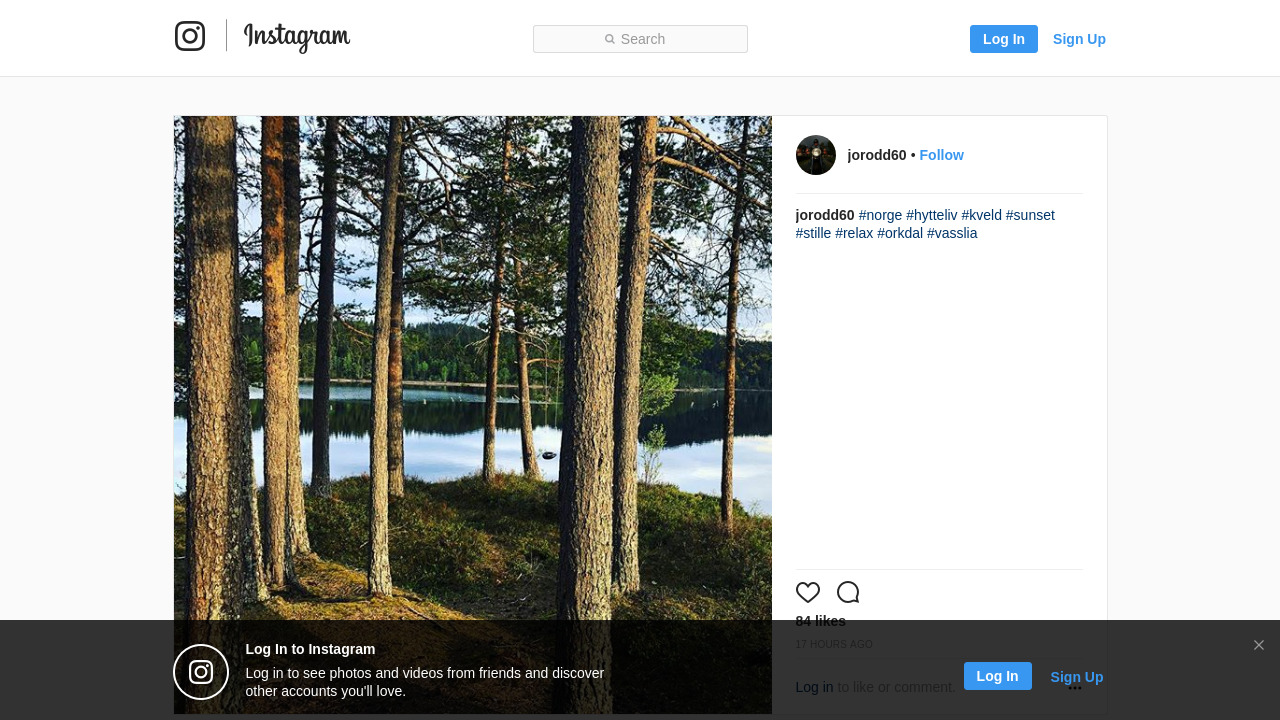This screenshot has width=1280, height=720.
Task: Open the more options ellipsis menu
Action: tap(1075, 688)
